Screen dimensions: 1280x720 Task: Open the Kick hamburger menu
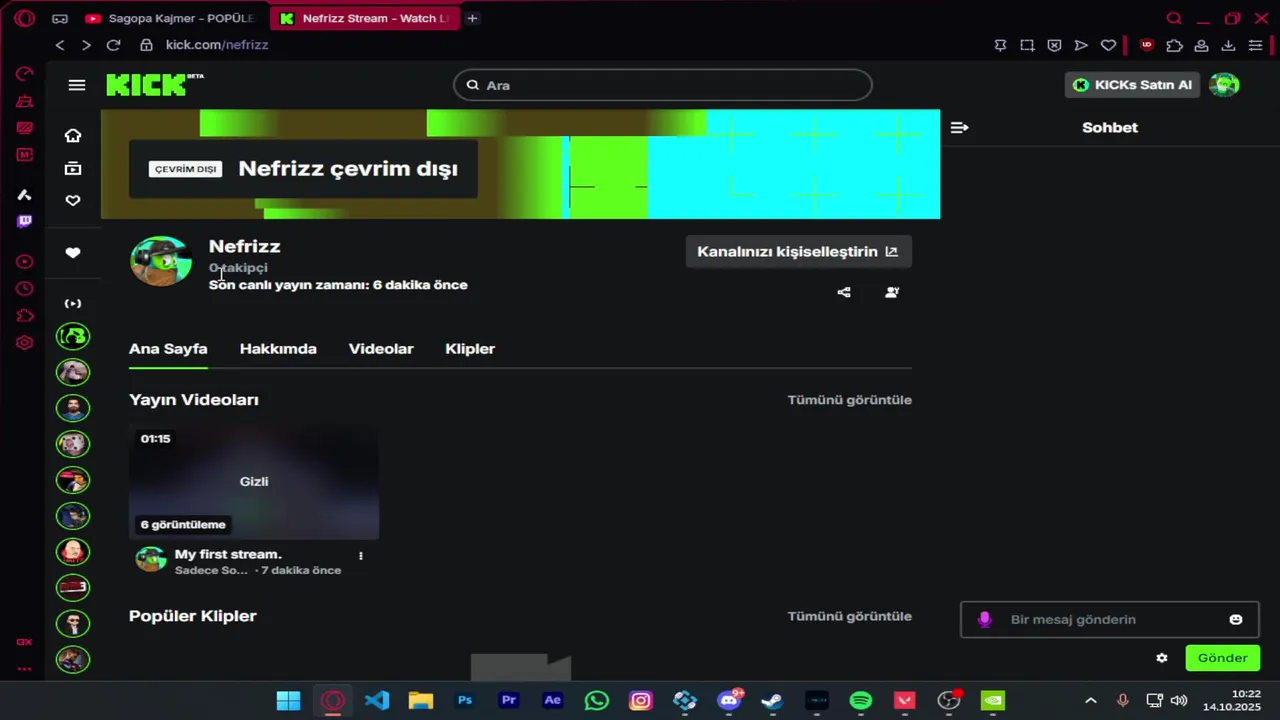(77, 85)
